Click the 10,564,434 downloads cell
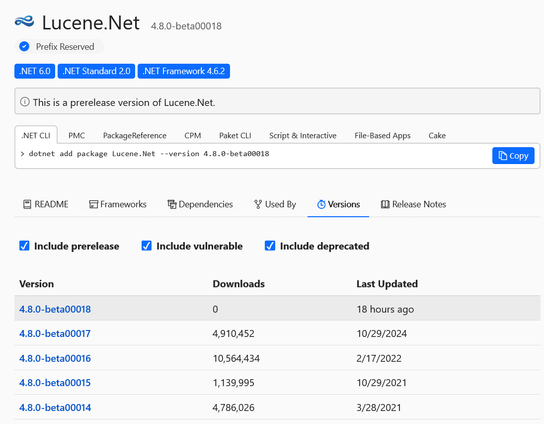The height and width of the screenshot is (424, 544). (x=236, y=358)
